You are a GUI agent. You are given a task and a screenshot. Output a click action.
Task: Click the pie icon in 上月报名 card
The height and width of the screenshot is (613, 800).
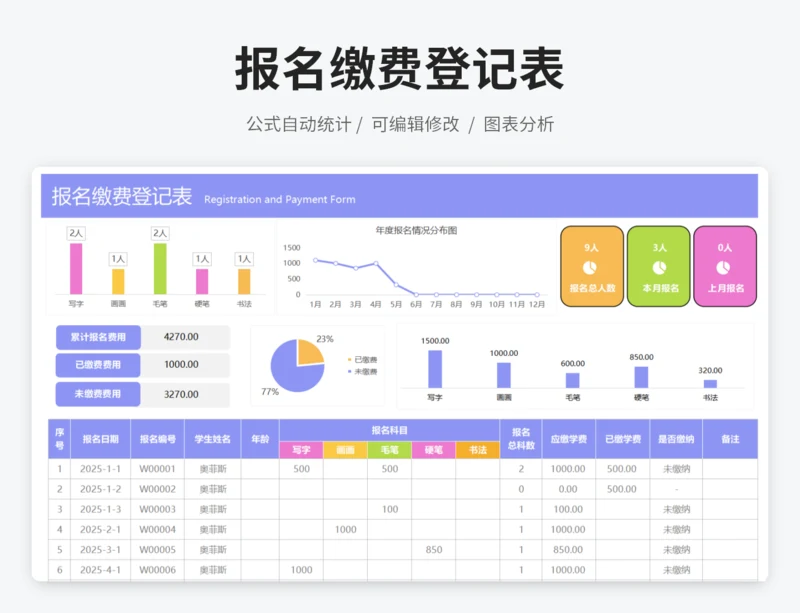725,267
